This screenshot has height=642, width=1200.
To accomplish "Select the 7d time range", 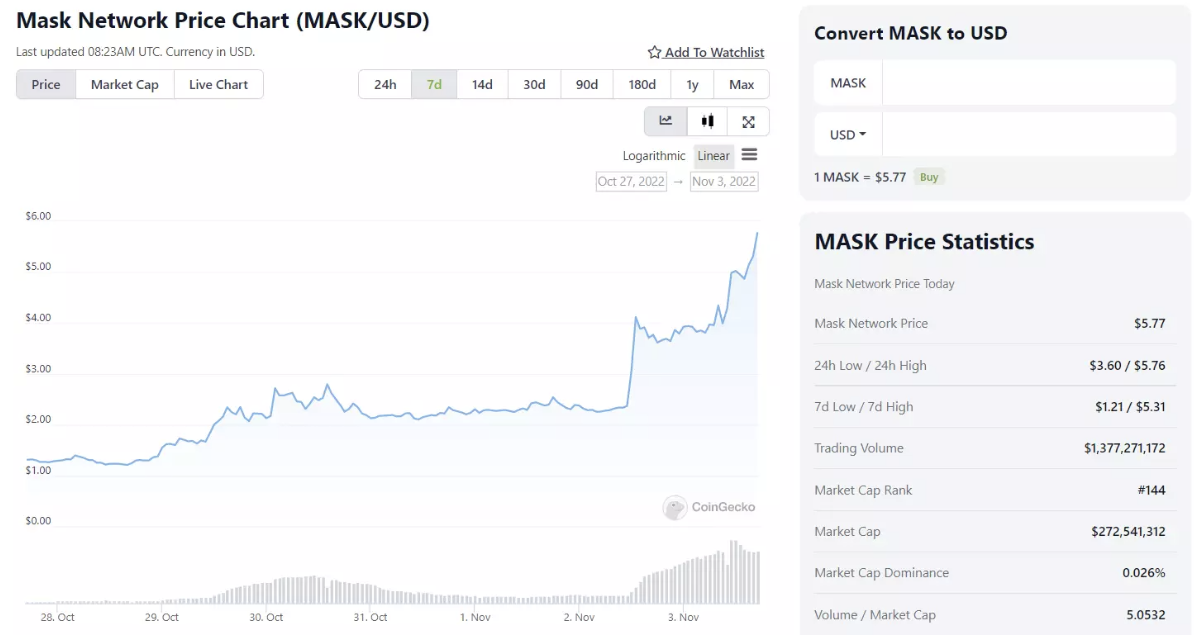I will pyautogui.click(x=434, y=84).
